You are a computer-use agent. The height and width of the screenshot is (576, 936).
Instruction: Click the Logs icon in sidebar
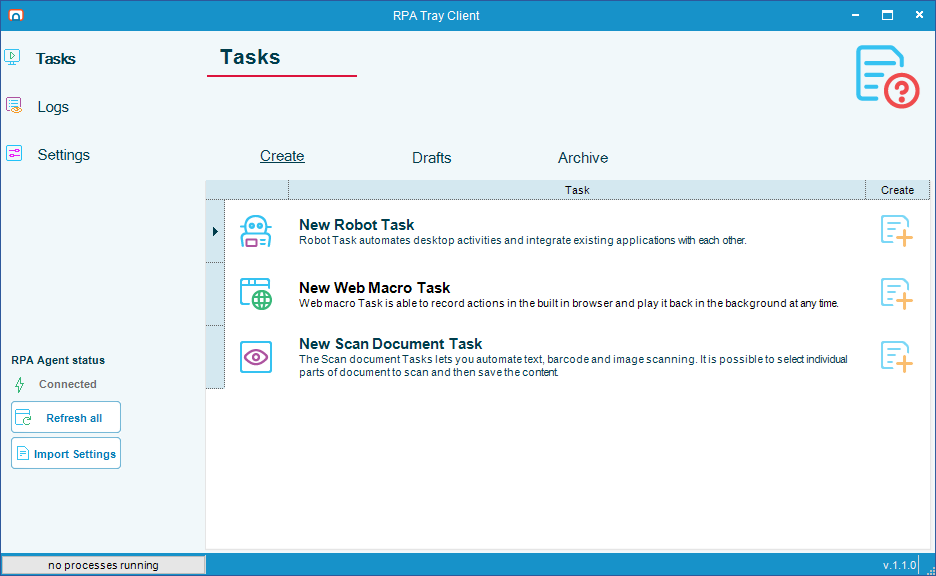[x=14, y=106]
